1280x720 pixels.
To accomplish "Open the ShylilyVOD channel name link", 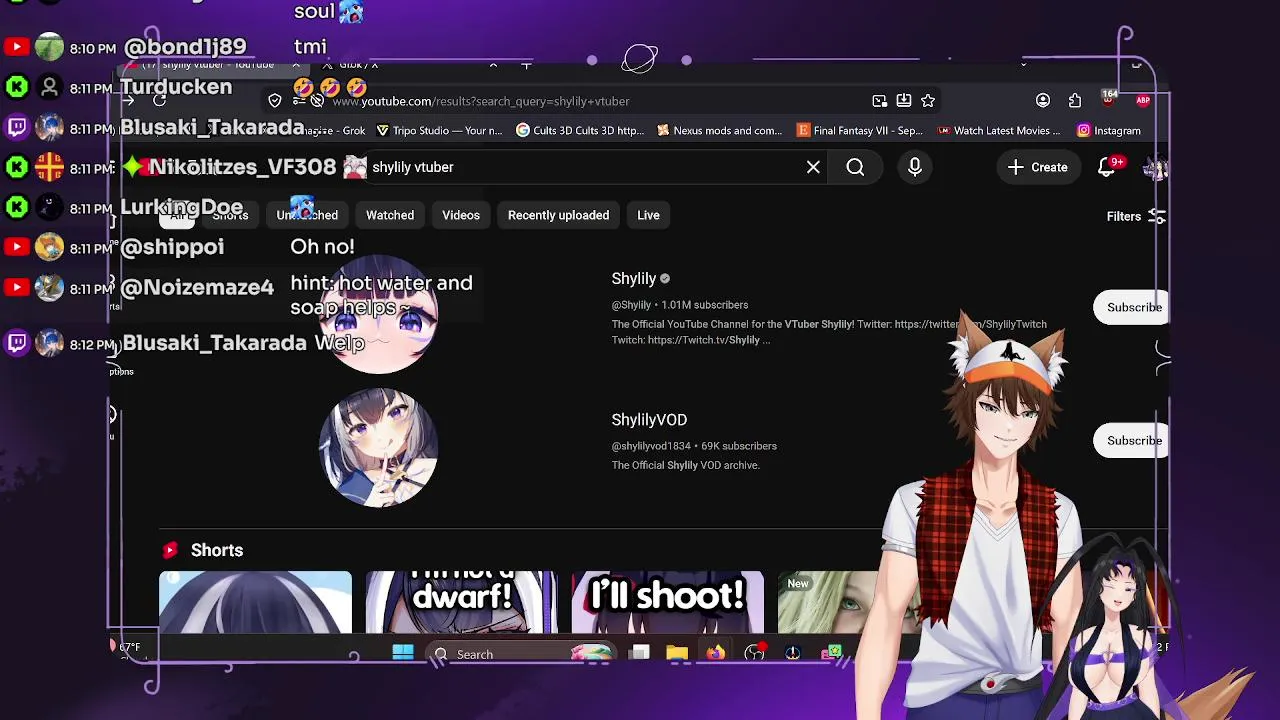I will tap(649, 420).
